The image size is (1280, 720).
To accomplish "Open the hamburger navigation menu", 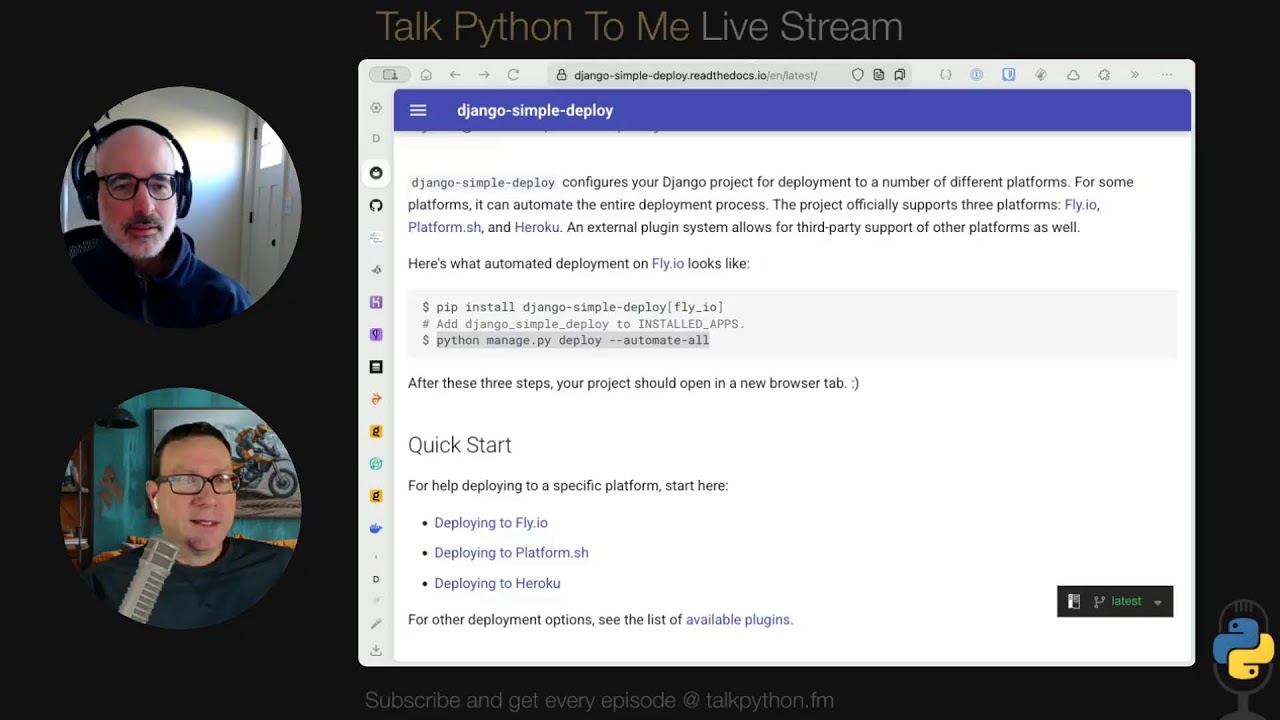I will tap(418, 111).
